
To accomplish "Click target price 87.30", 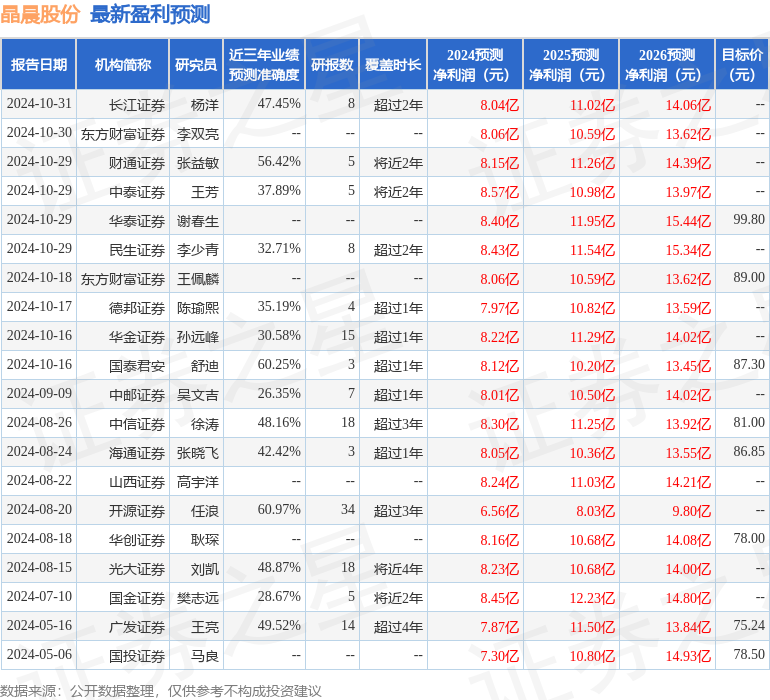I will point(749,364).
